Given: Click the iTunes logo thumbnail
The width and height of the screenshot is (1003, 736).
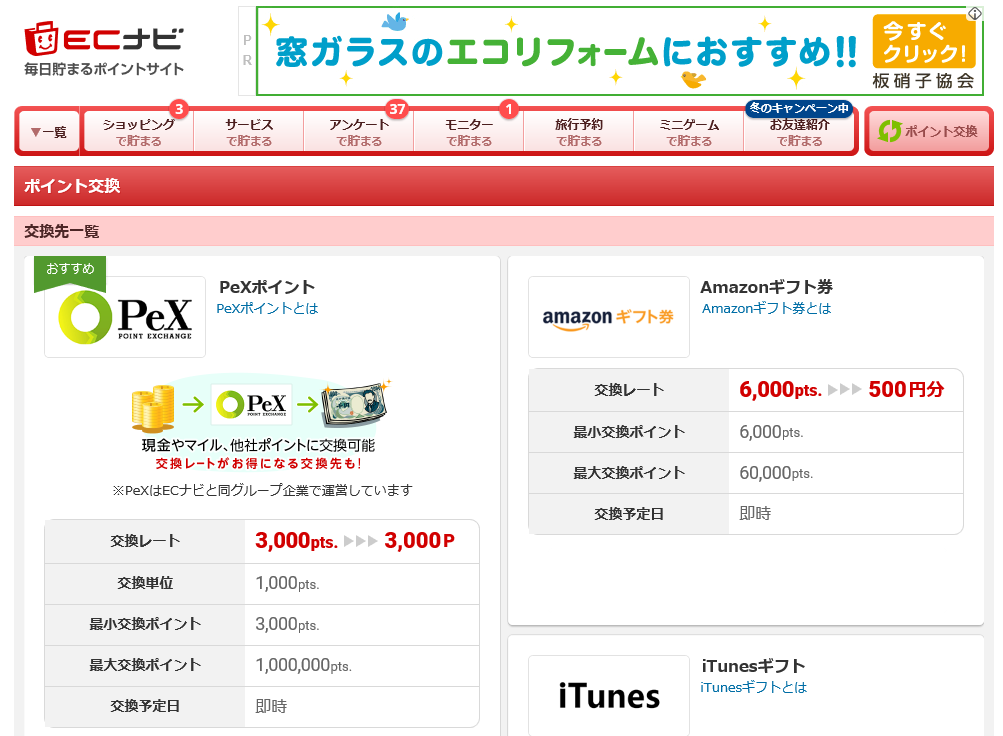Looking at the screenshot, I should pos(609,696).
